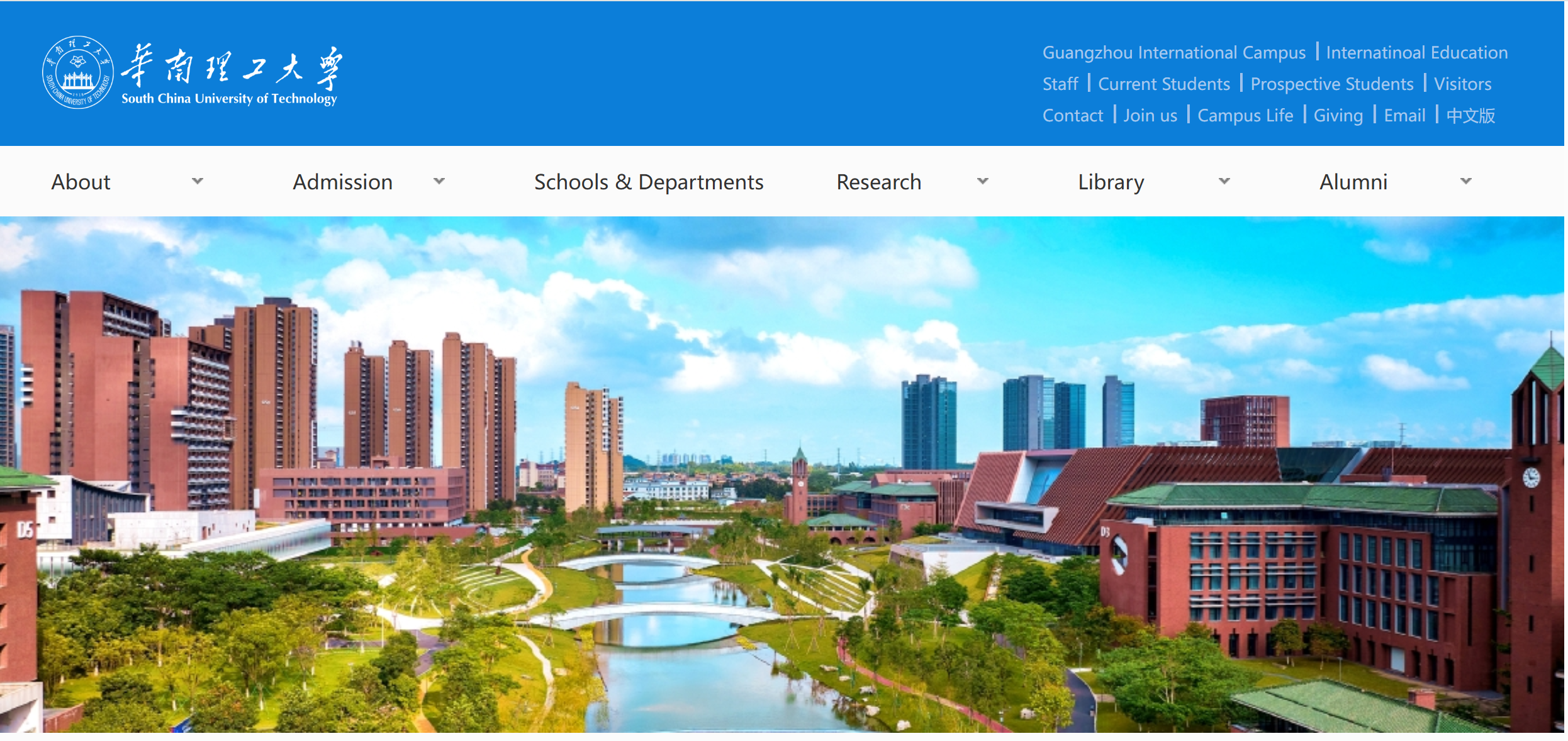Screen dimensions: 1568x741
Task: Expand the About dropdown arrow
Action: [198, 182]
